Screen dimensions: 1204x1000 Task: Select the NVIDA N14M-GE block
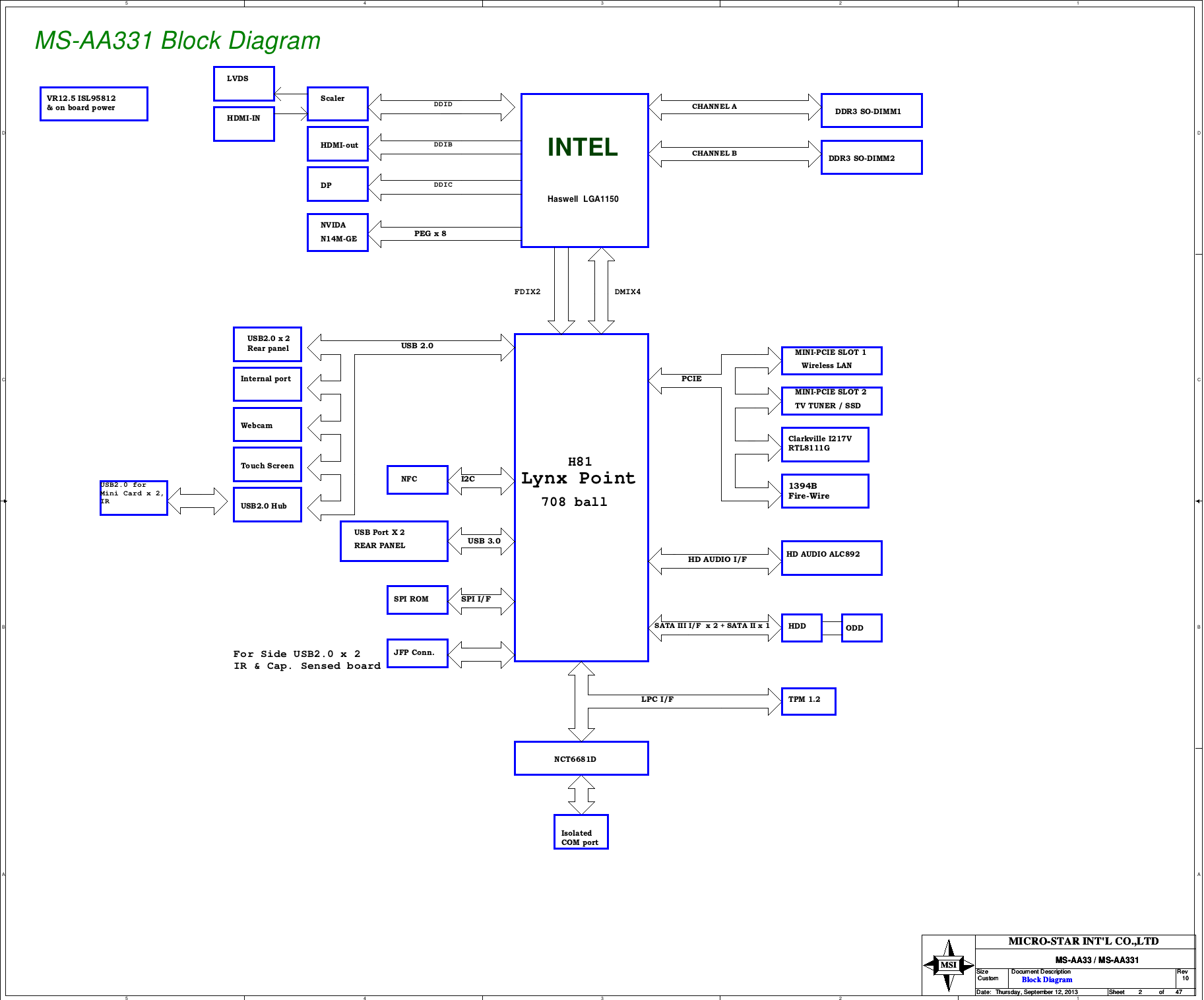(x=338, y=232)
